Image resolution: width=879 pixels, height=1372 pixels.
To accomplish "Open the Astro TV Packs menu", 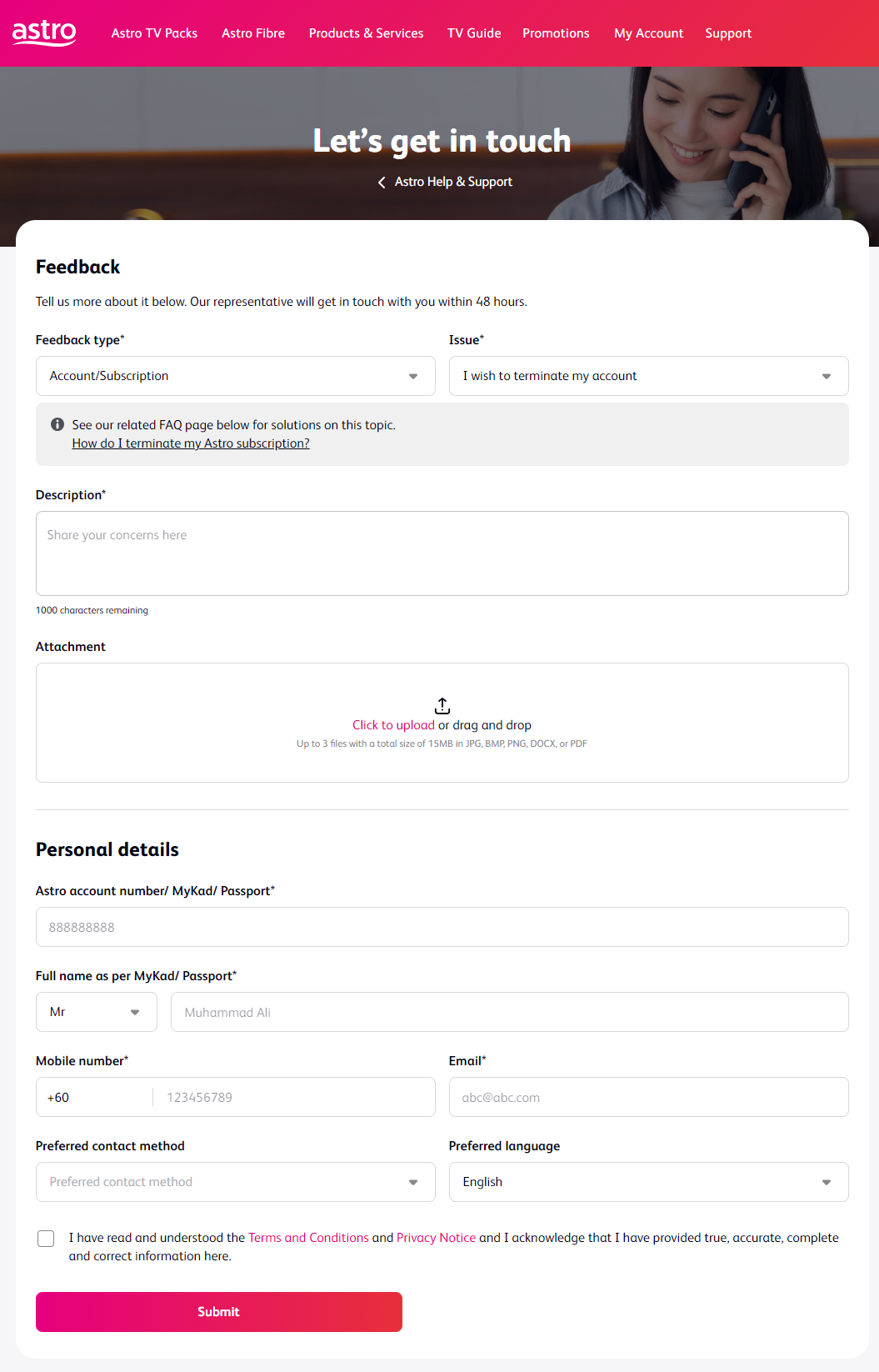I will click(x=154, y=33).
